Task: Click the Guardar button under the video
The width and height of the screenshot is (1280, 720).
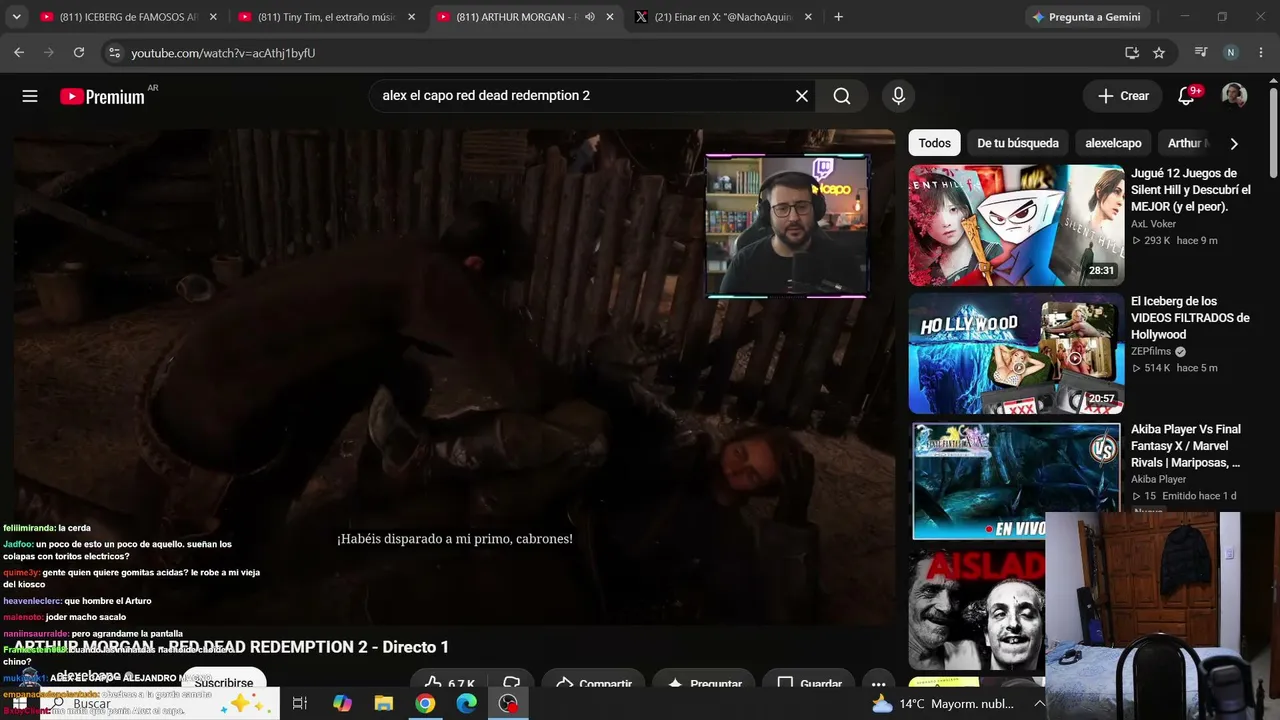Action: (x=809, y=684)
